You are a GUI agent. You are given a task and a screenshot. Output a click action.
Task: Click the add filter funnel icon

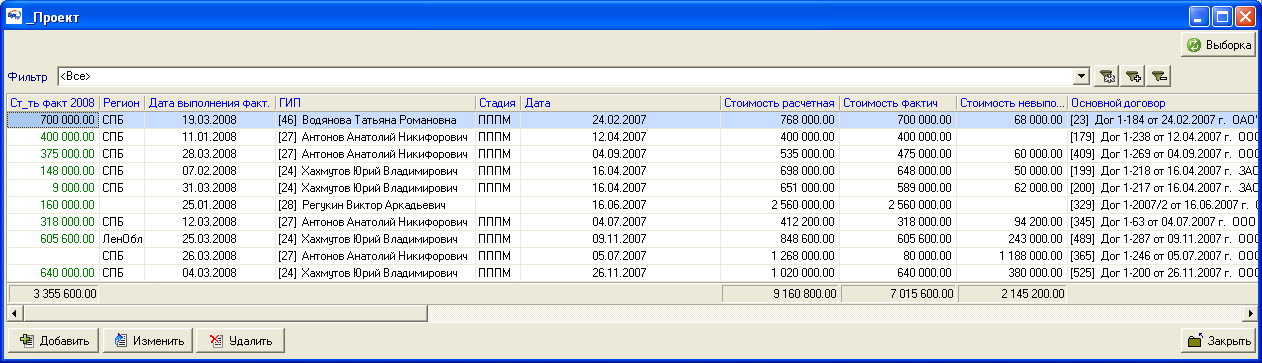1133,76
